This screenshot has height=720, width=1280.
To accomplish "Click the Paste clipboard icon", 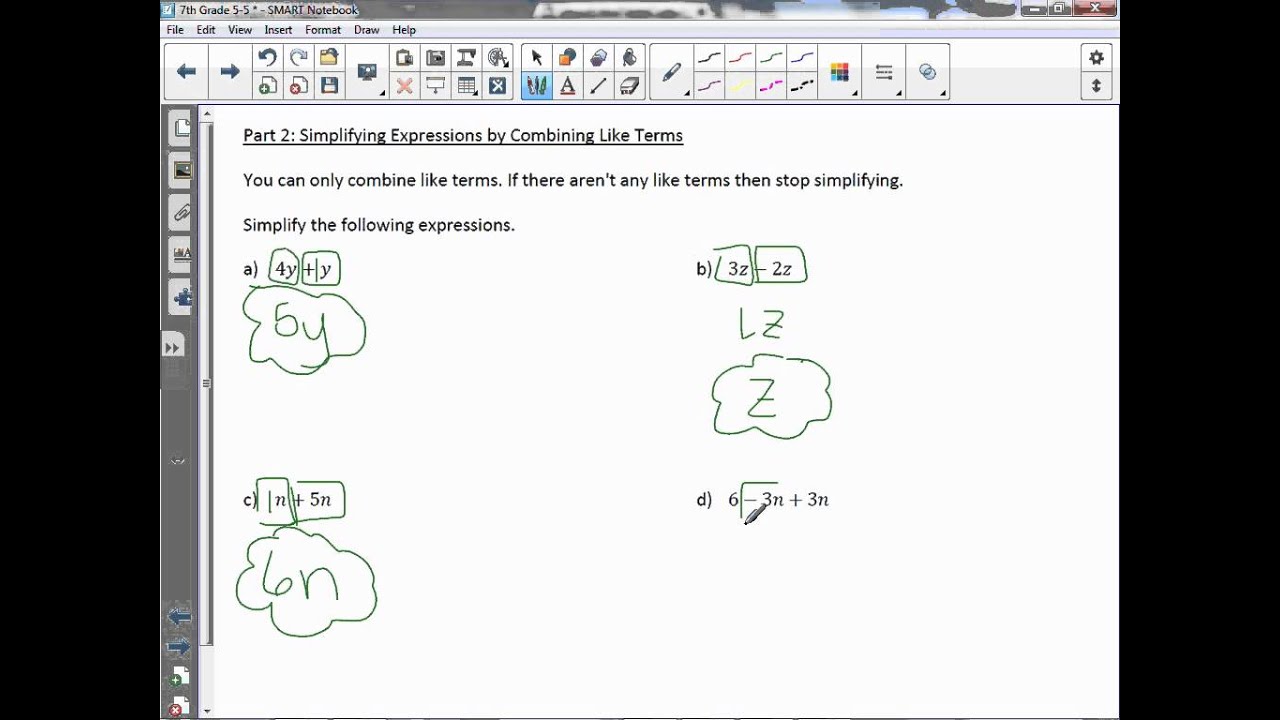I will (404, 57).
